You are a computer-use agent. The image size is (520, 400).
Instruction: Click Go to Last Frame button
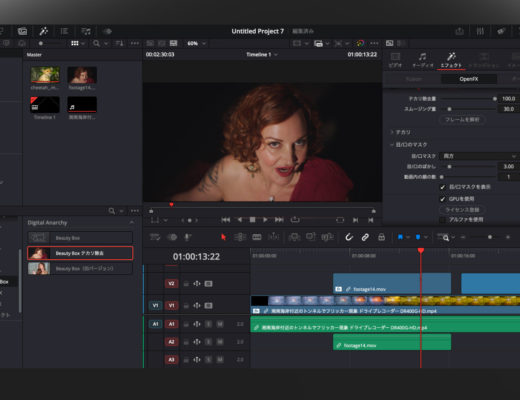279,220
